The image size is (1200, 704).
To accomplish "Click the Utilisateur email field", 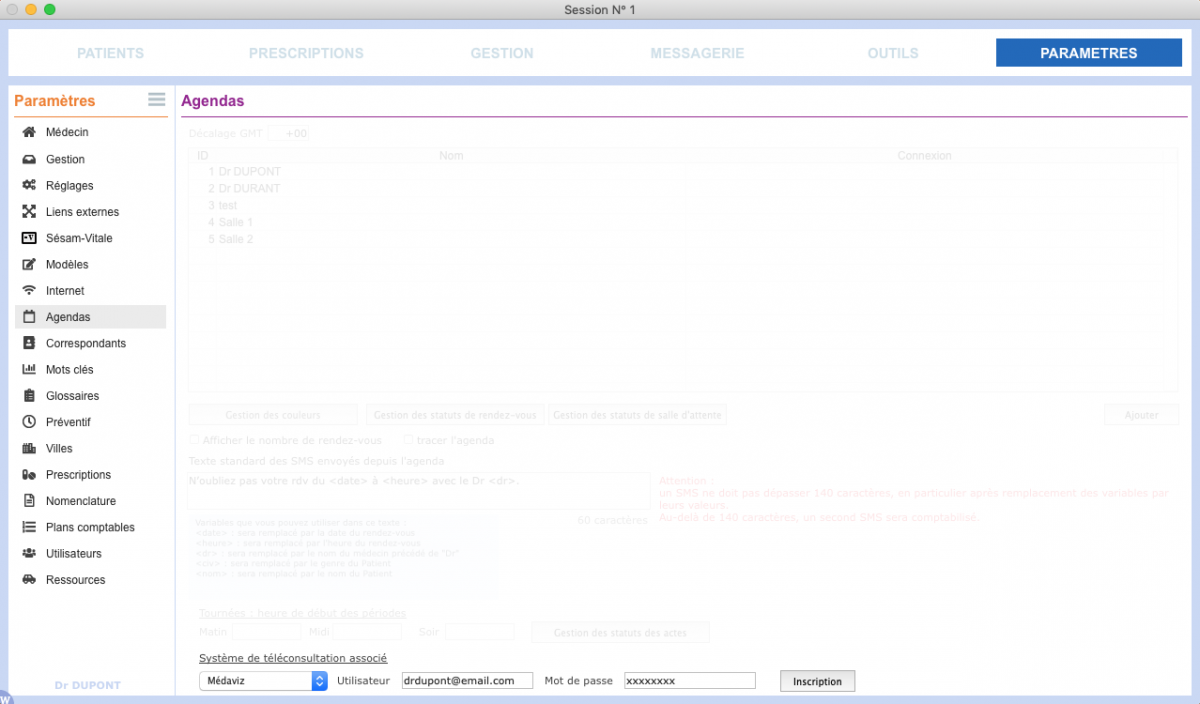I will (466, 681).
